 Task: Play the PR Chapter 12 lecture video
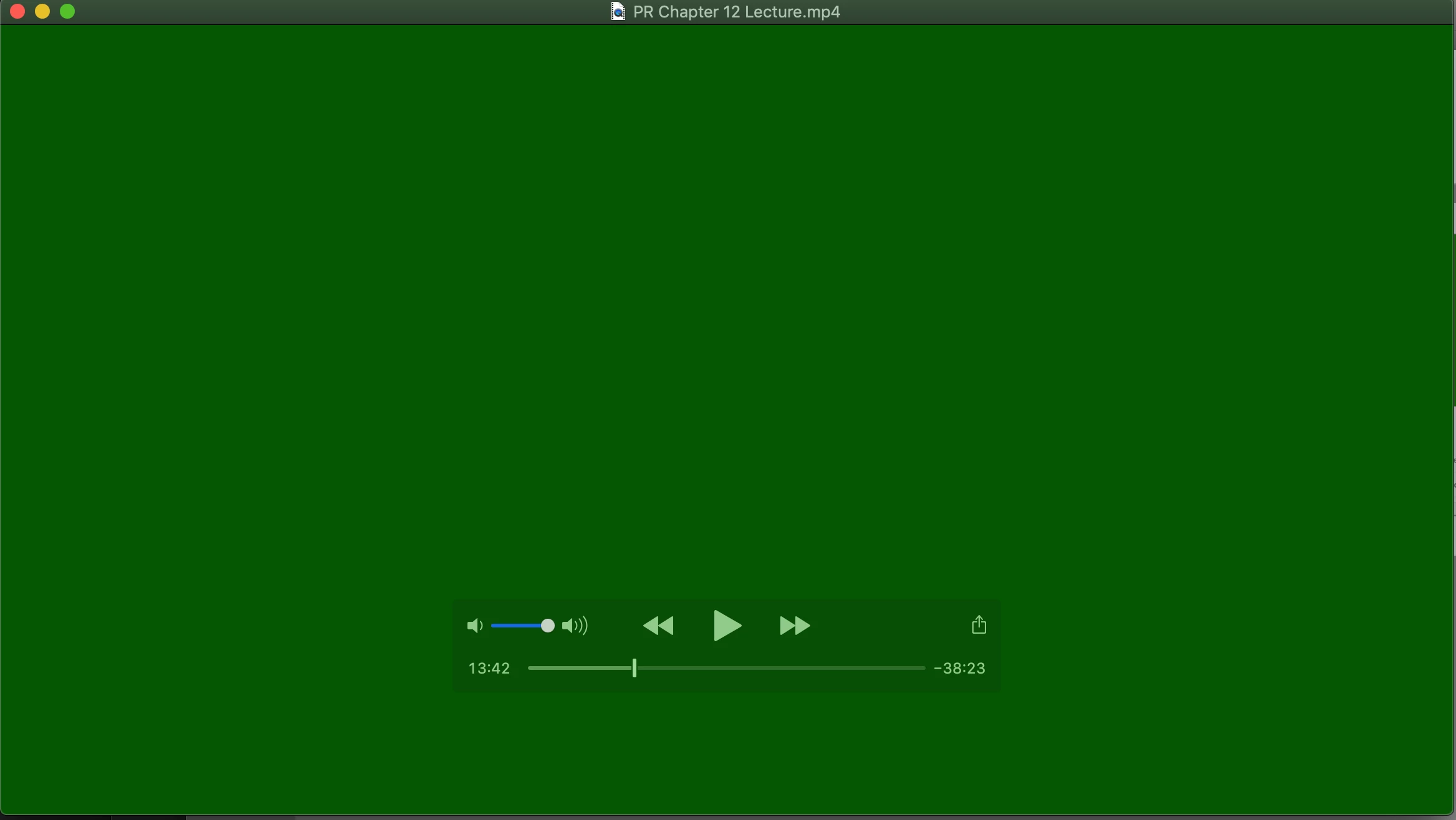point(727,625)
